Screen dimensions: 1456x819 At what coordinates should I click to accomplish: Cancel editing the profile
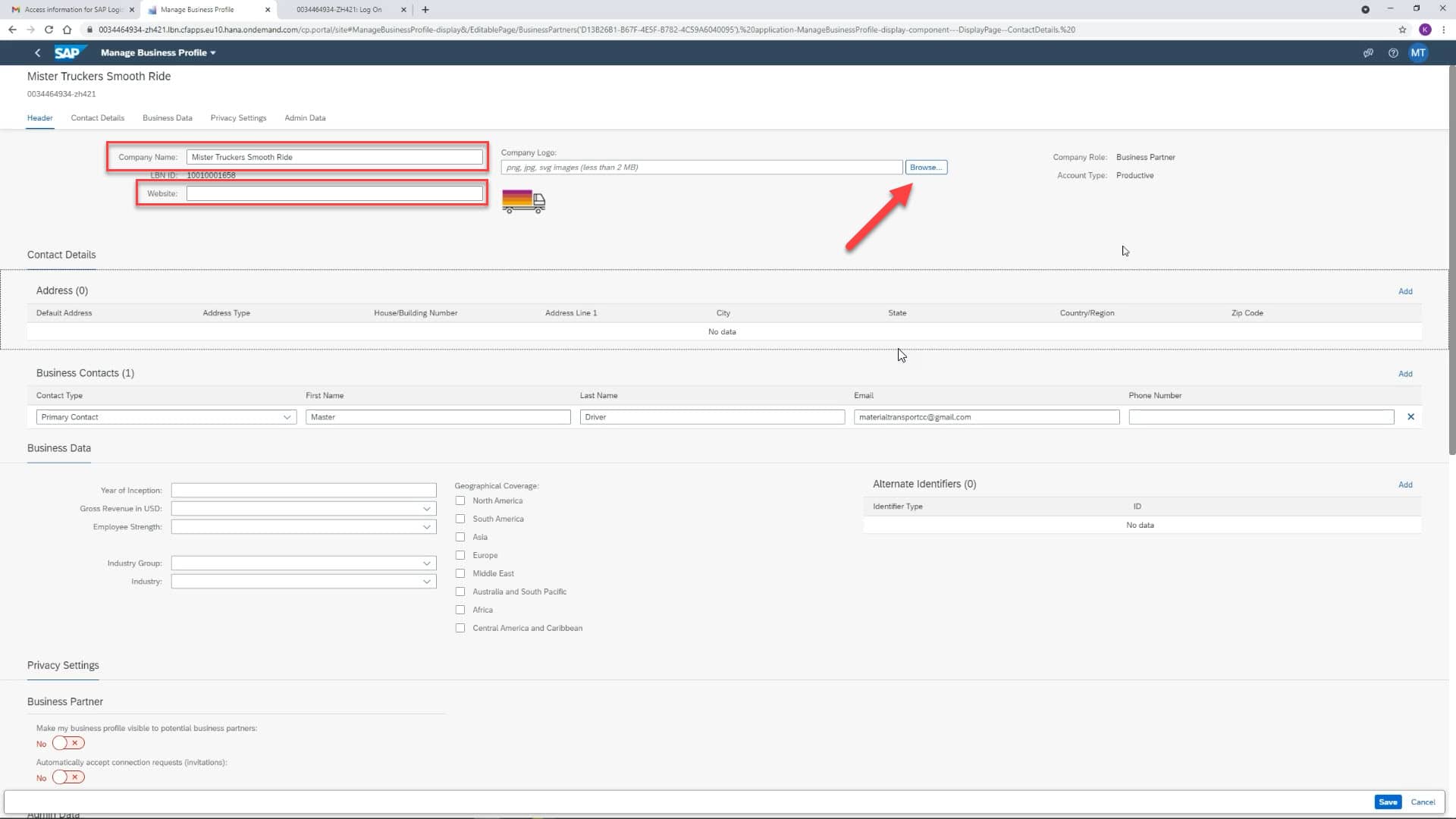(x=1423, y=802)
